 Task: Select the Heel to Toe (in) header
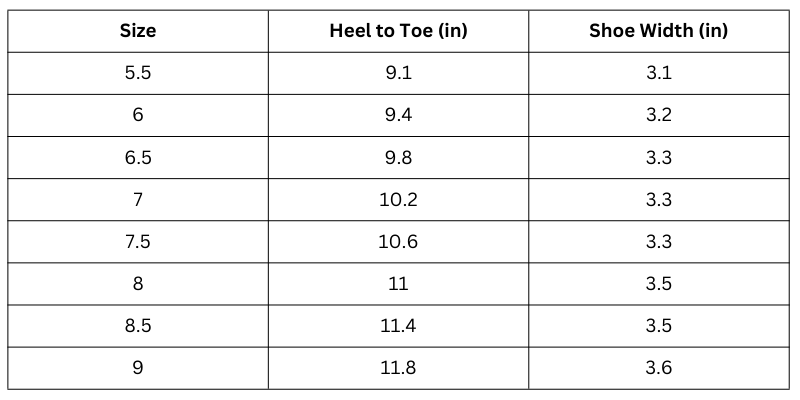(398, 30)
